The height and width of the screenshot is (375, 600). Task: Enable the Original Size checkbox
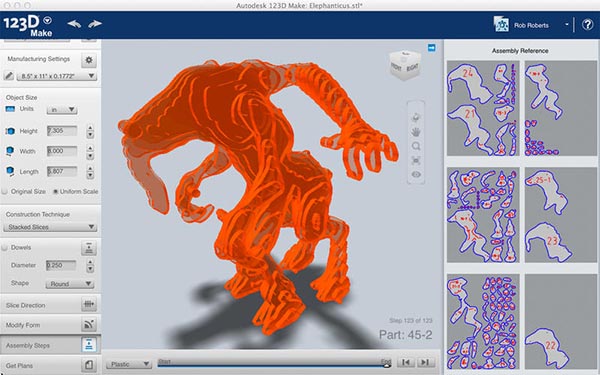coord(5,191)
